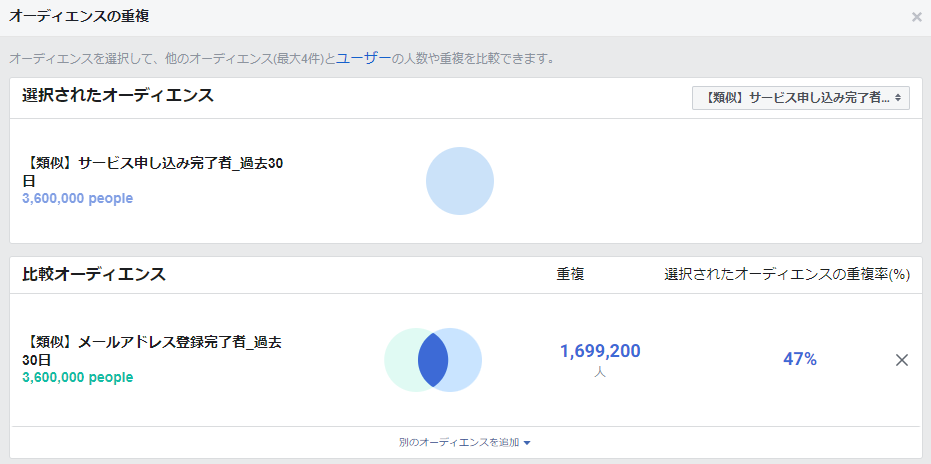
Task: Click the 比較オーディエンス section heading
Action: point(94,274)
